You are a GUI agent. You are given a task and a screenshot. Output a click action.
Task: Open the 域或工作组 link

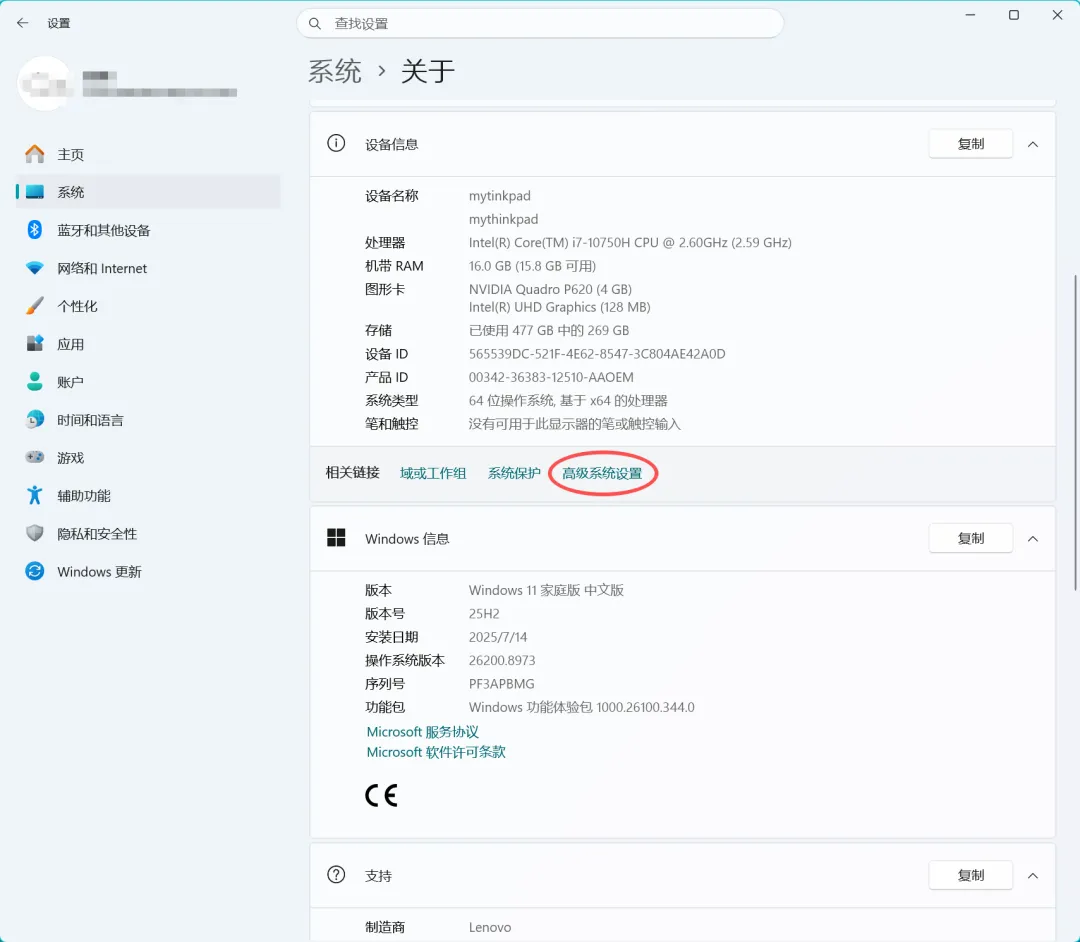click(x=433, y=473)
